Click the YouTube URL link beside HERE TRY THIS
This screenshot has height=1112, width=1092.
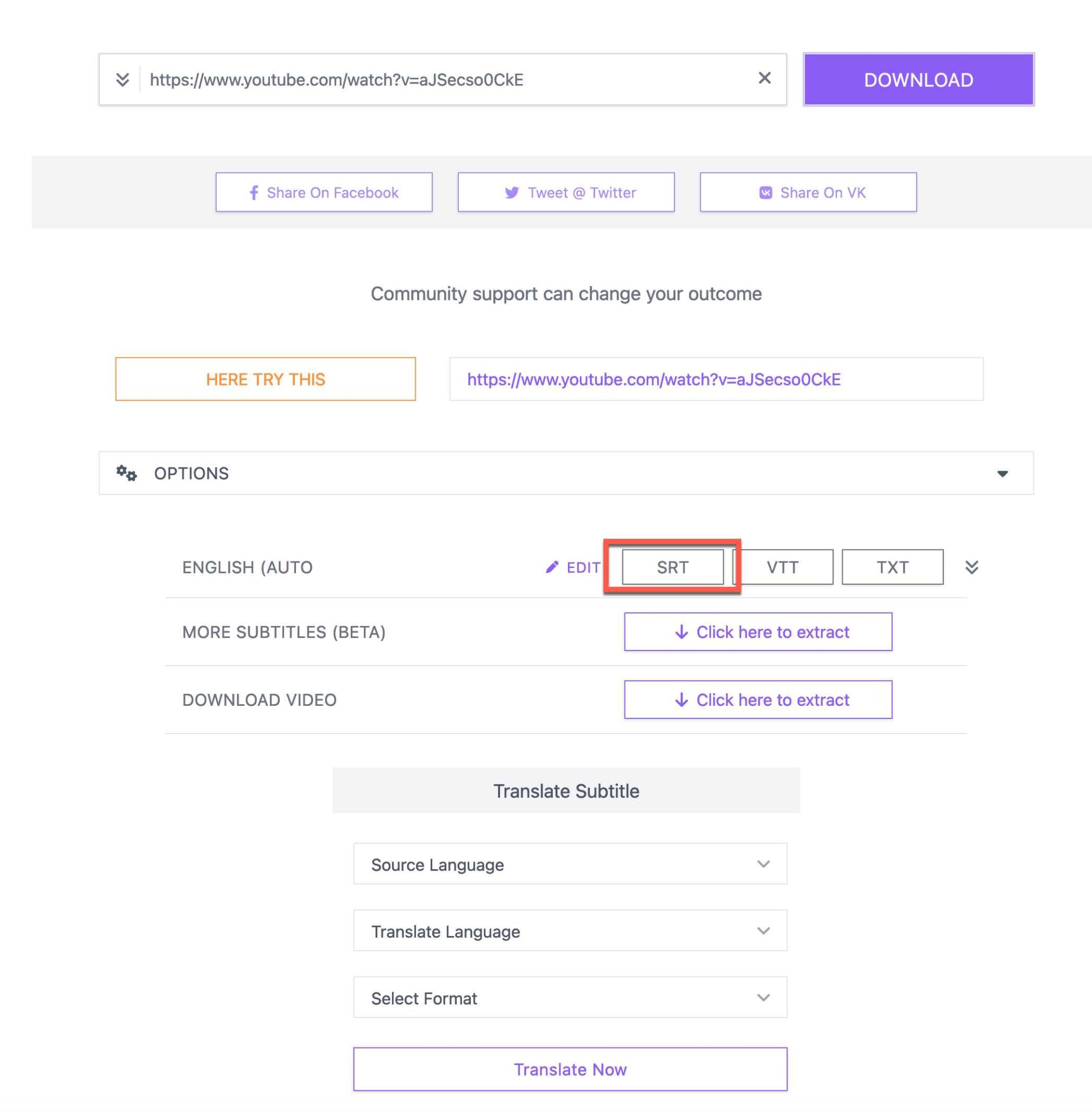click(653, 378)
